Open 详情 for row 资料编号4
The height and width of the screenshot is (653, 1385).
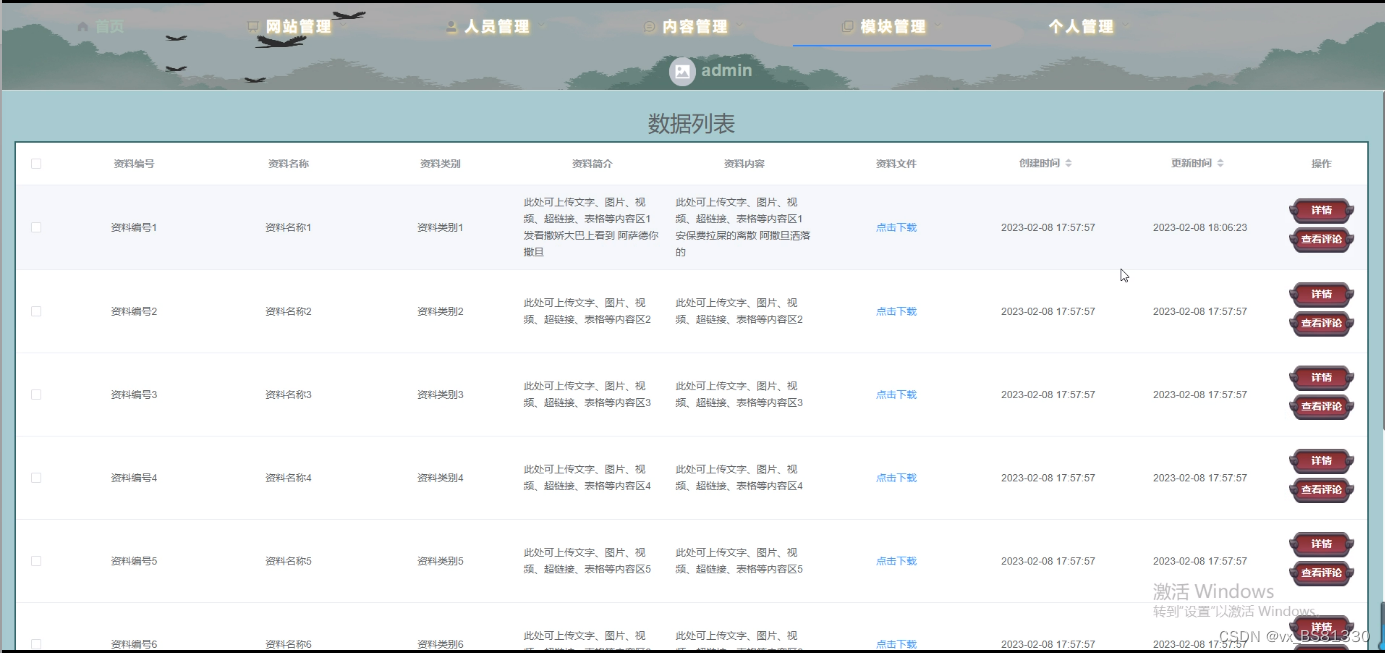pyautogui.click(x=1321, y=461)
